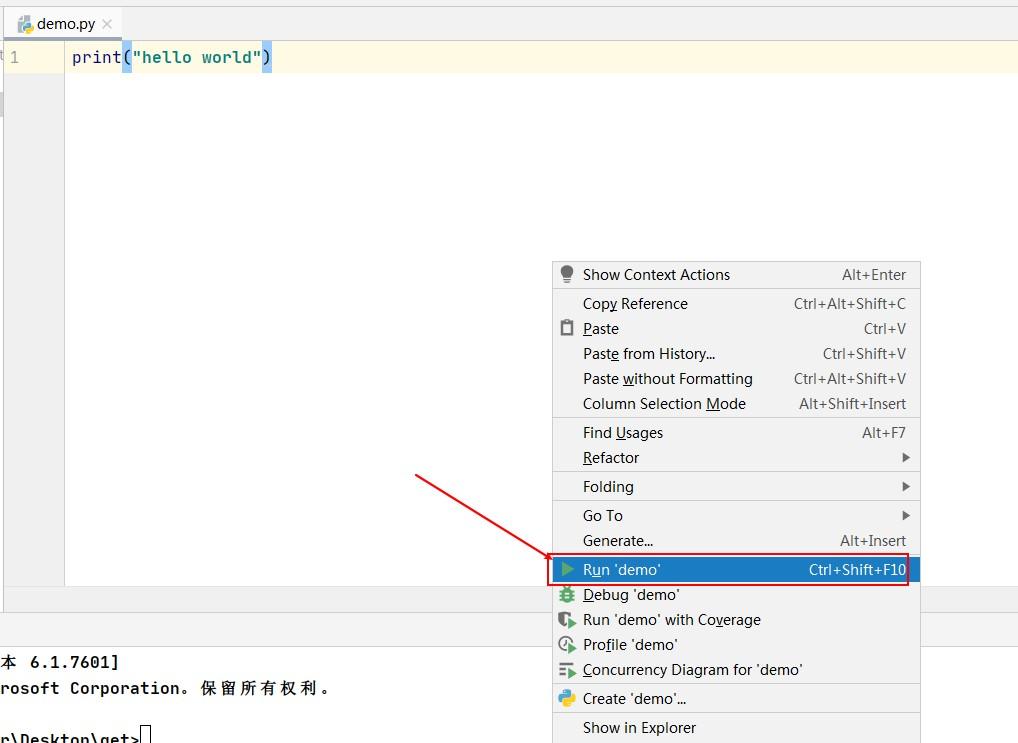Image resolution: width=1018 pixels, height=743 pixels.
Task: Click the Python file icon on the demo.py tab
Action: click(25, 25)
